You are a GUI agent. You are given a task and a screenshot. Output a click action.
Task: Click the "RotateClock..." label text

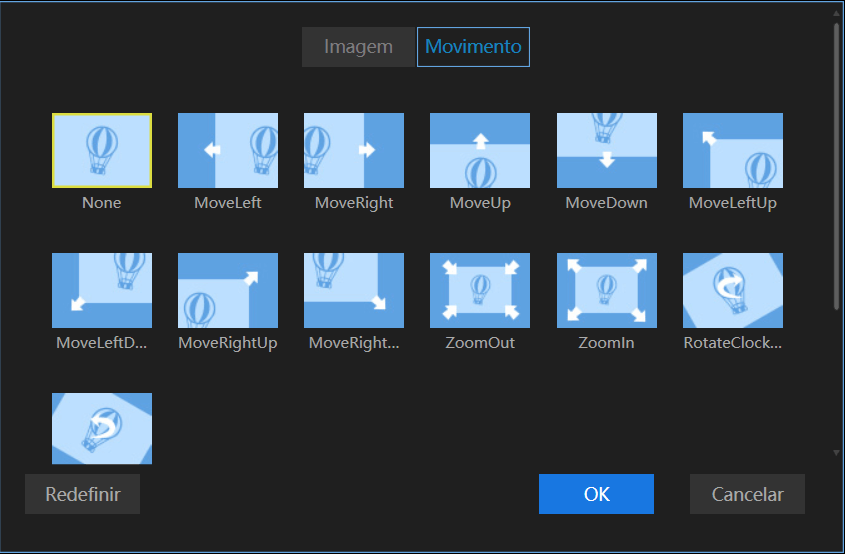[x=733, y=343]
